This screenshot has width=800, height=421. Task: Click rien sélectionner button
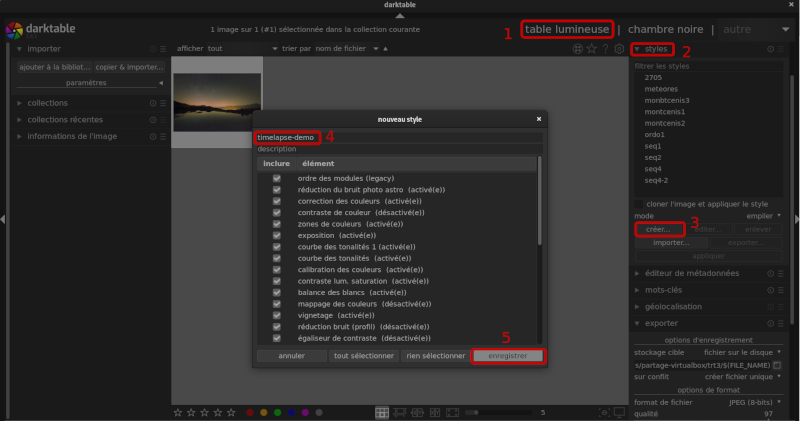click(436, 356)
